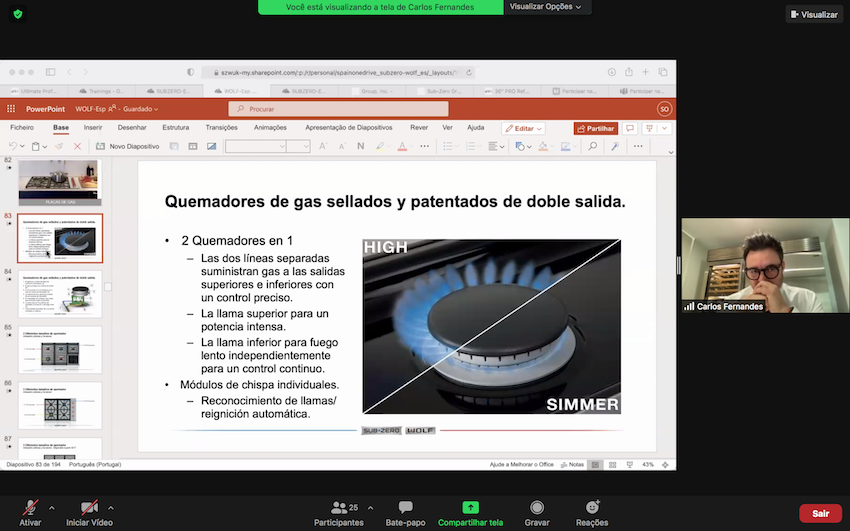This screenshot has width=850, height=531.
Task: Click fit slide to window icon
Action: tap(665, 465)
